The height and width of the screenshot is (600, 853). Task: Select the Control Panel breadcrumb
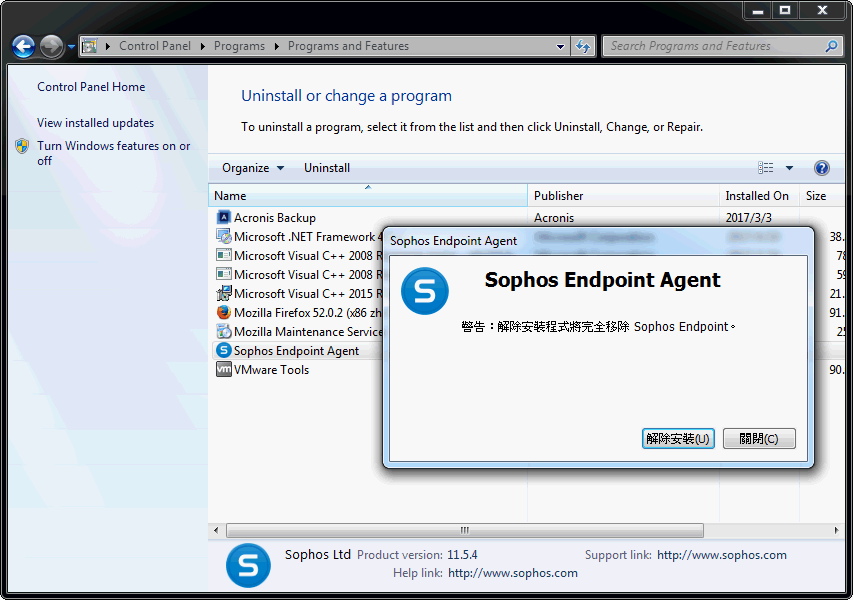coord(154,46)
